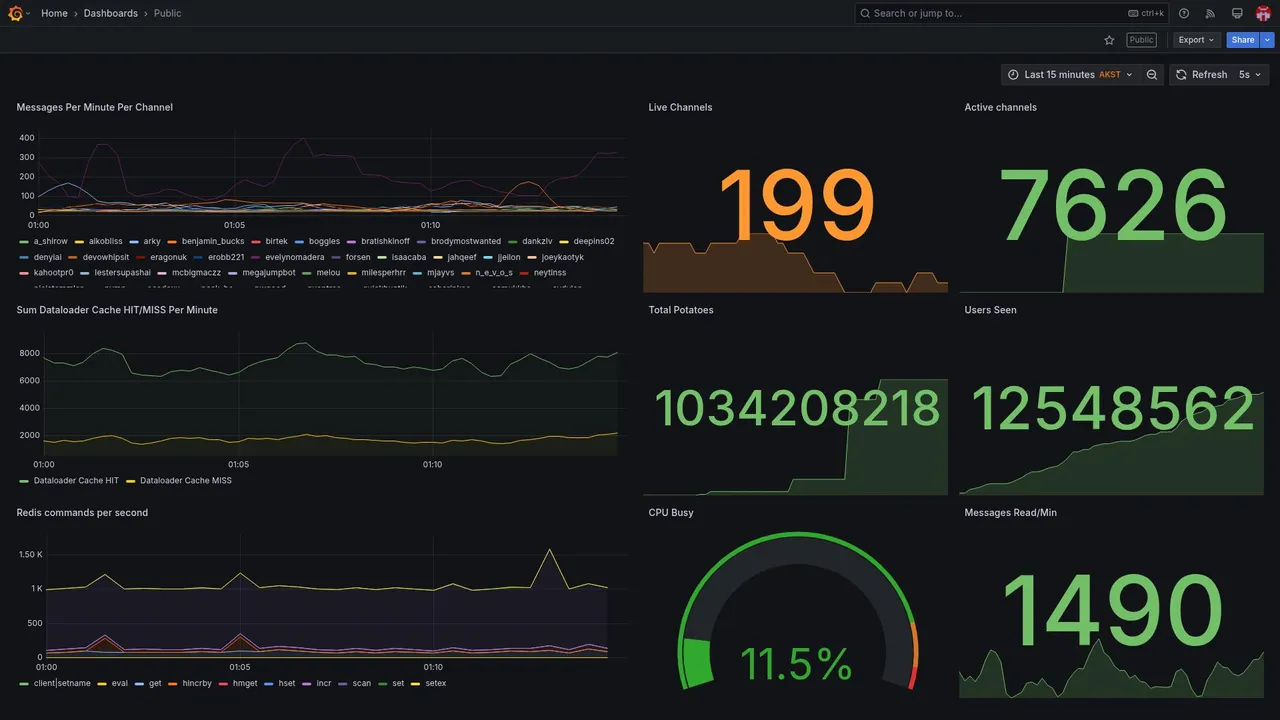Zoom out time range magnifier icon
The image size is (1280, 720).
click(1152, 75)
